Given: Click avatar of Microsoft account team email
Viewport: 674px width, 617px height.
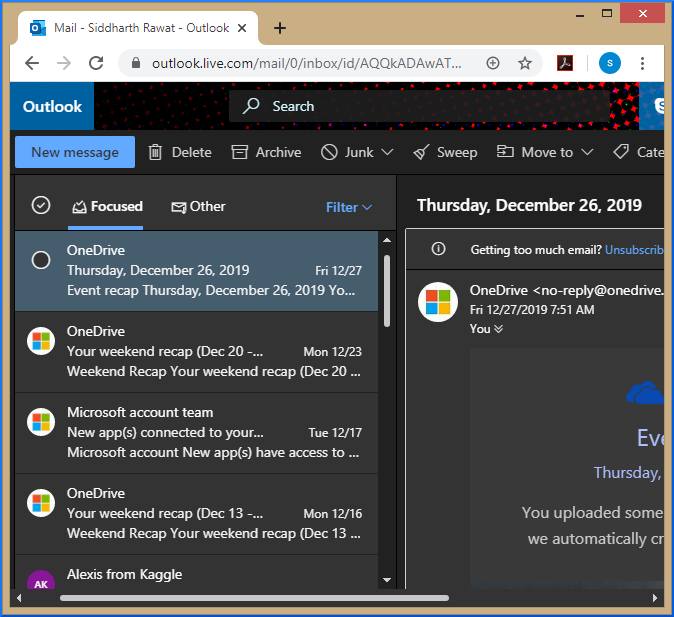Looking at the screenshot, I should pos(41,422).
